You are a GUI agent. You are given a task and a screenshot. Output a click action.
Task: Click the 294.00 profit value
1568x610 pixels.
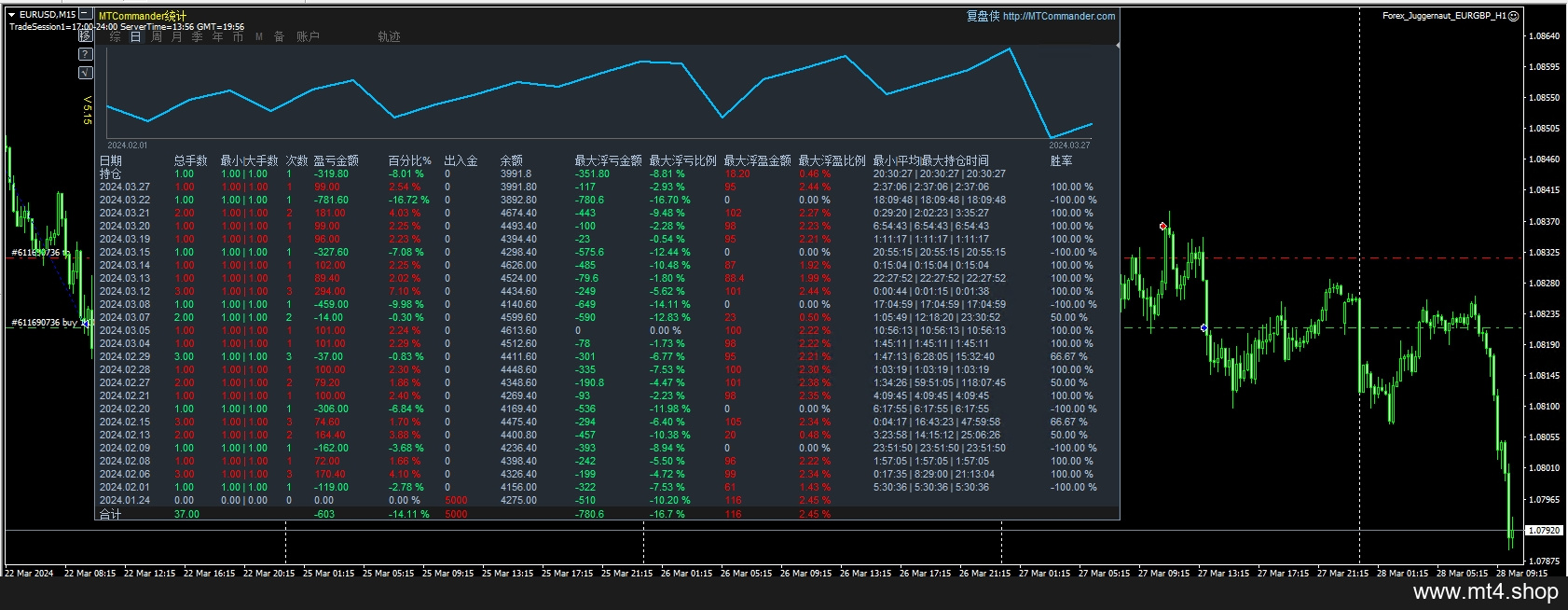tap(329, 291)
